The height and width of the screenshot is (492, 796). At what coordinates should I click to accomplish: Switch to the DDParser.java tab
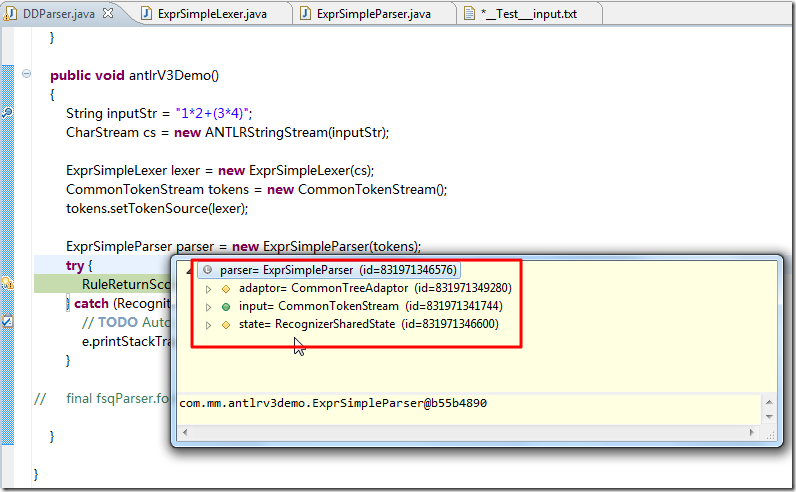pyautogui.click(x=59, y=14)
